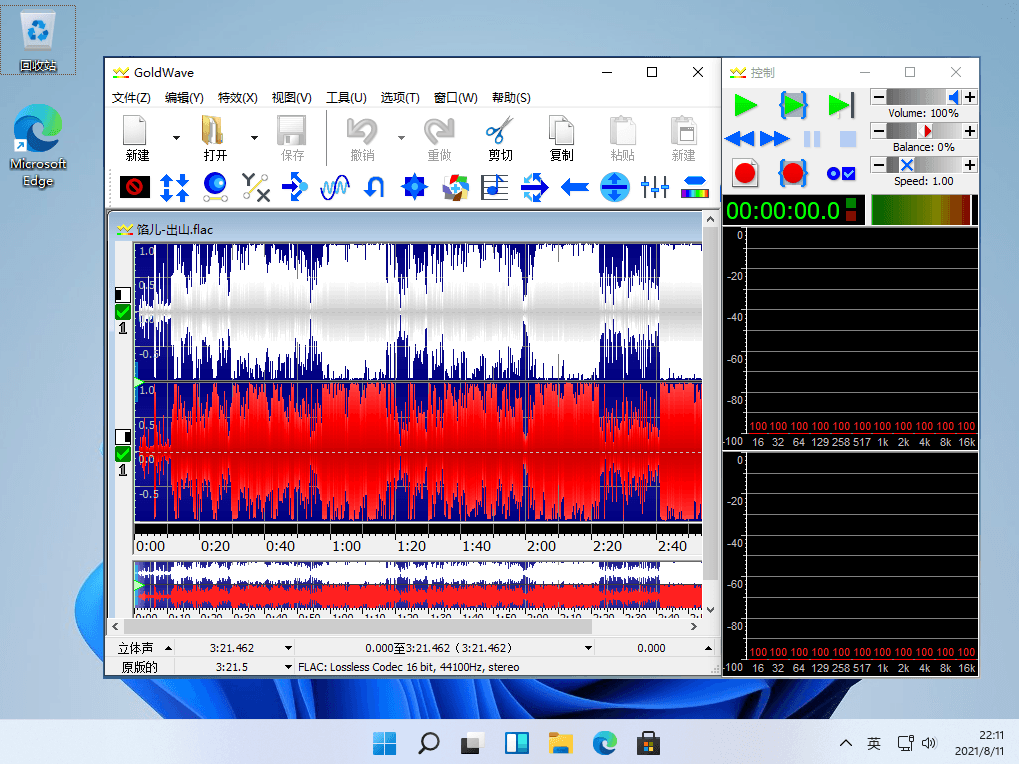Open the selection range dropdown in status bar
The width and height of the screenshot is (1019, 764).
(588, 648)
